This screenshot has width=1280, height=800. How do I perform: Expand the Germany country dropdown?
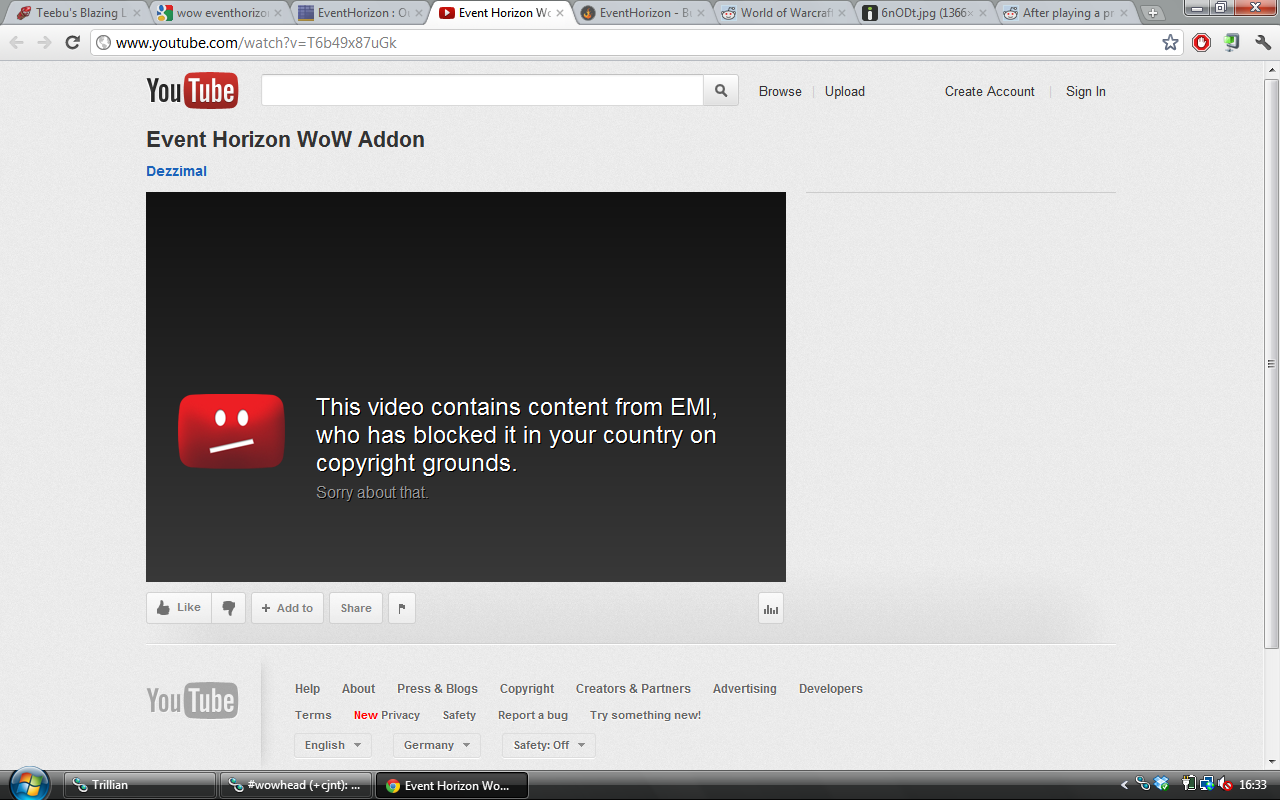(436, 745)
